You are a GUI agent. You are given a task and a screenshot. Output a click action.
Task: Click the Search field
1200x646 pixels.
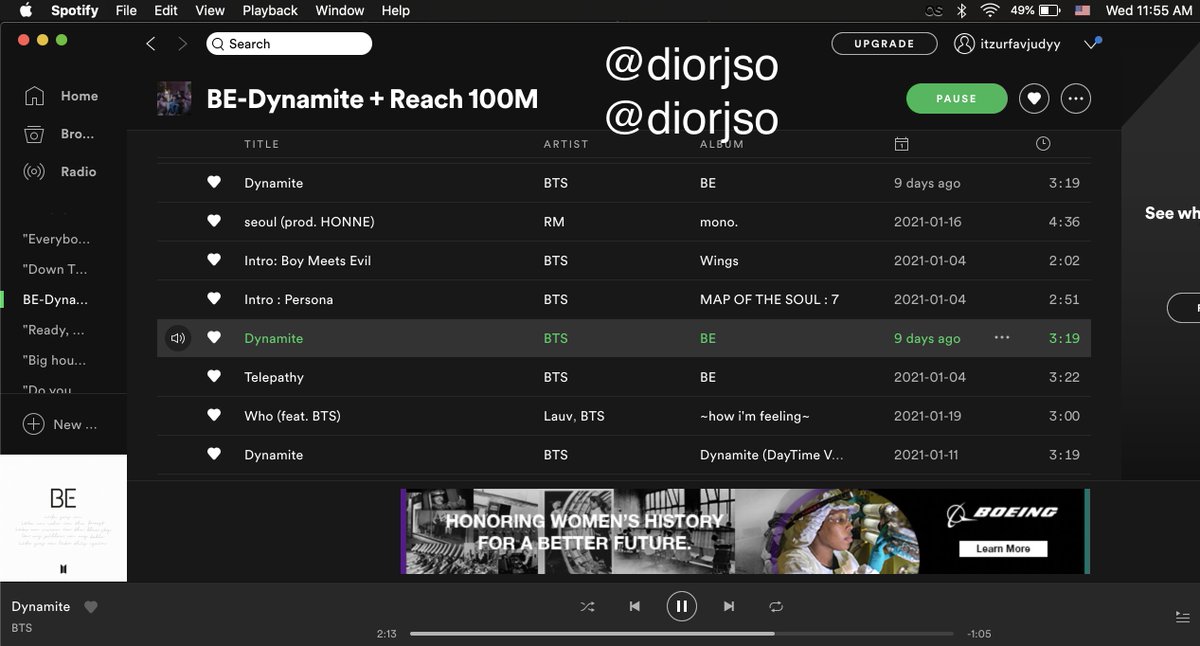pyautogui.click(x=289, y=44)
